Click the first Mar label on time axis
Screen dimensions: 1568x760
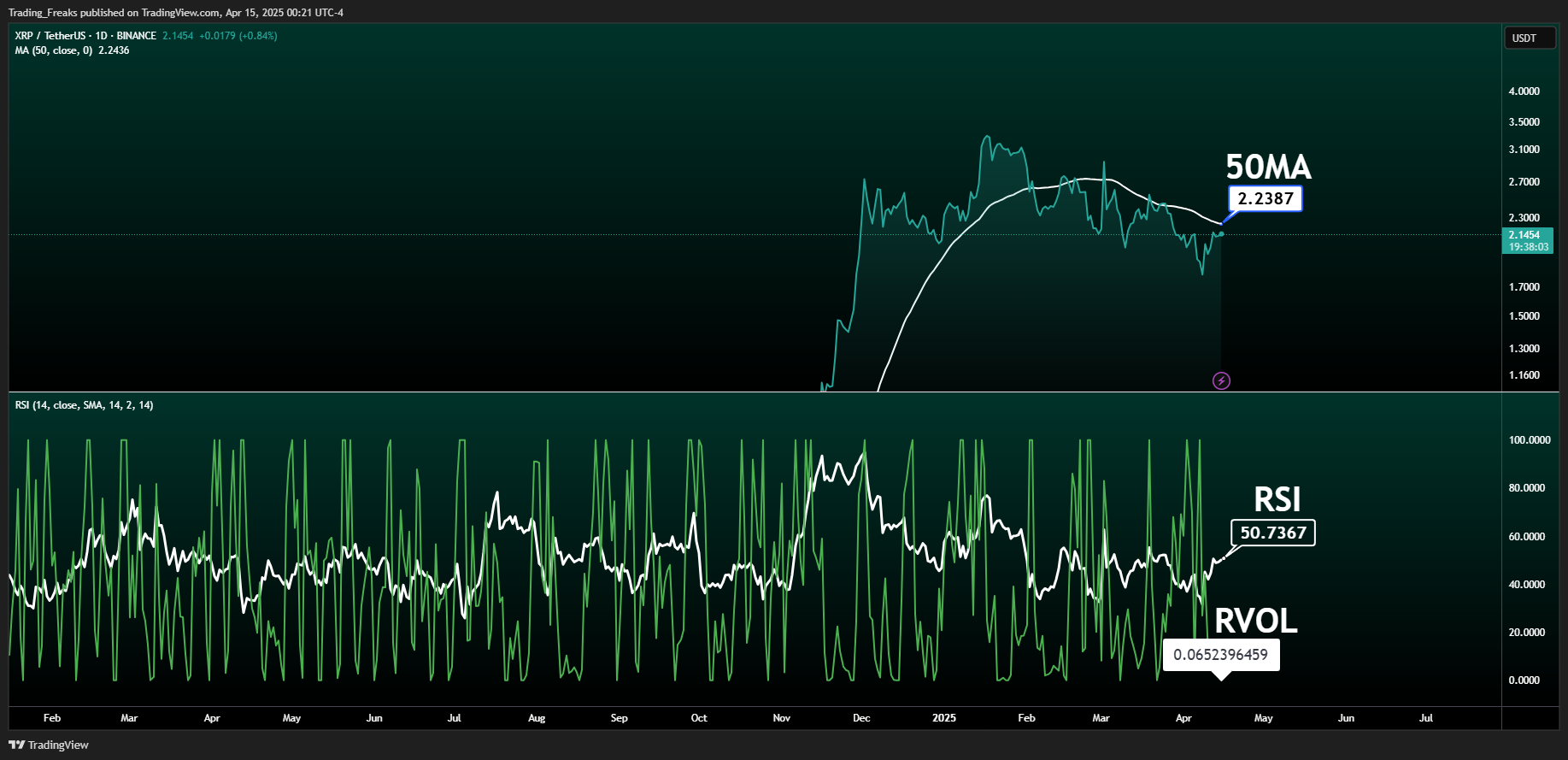click(129, 718)
